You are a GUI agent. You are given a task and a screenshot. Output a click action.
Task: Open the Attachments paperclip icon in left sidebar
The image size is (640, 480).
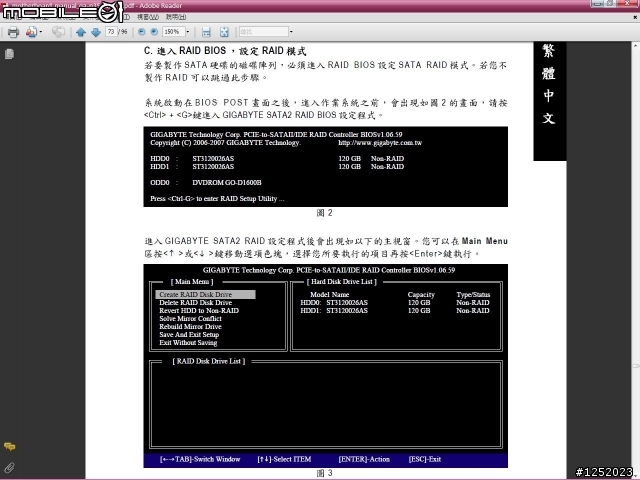(x=9, y=467)
